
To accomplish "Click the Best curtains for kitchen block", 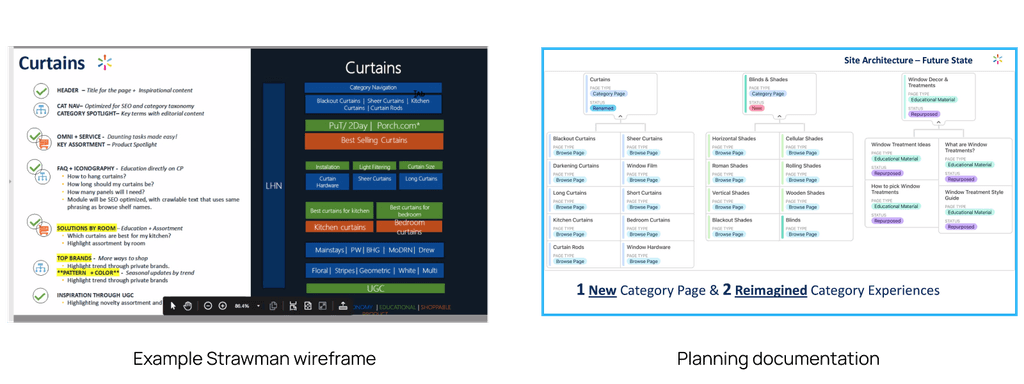I will point(340,211).
